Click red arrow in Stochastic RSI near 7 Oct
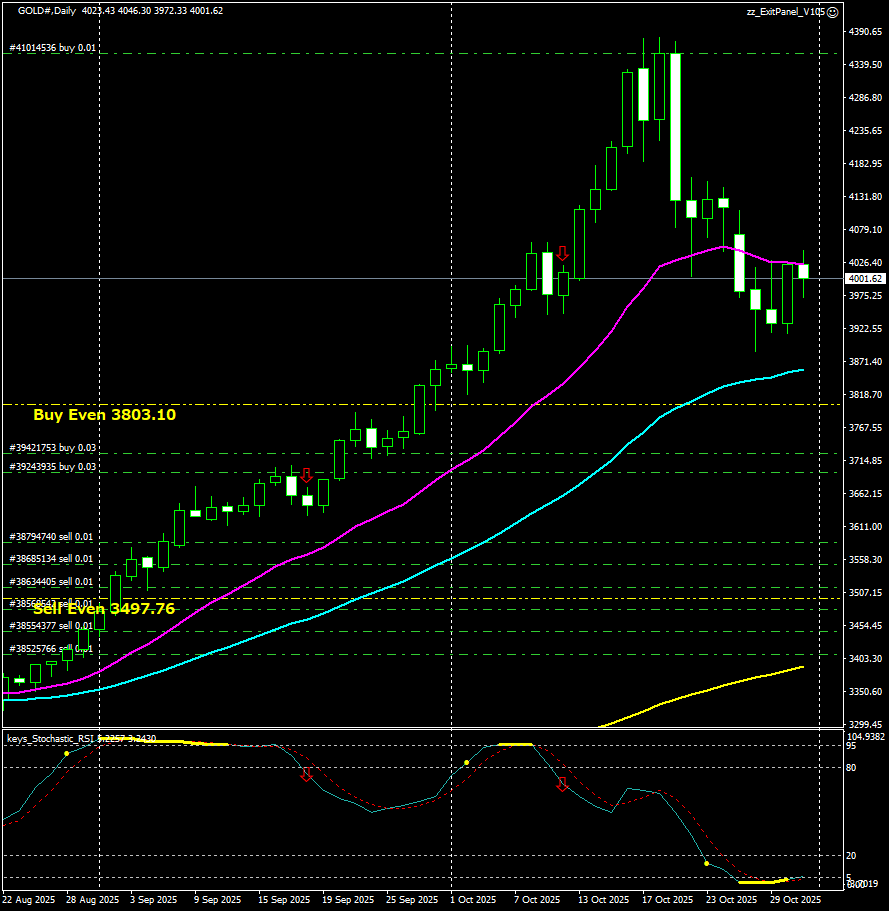 562,785
